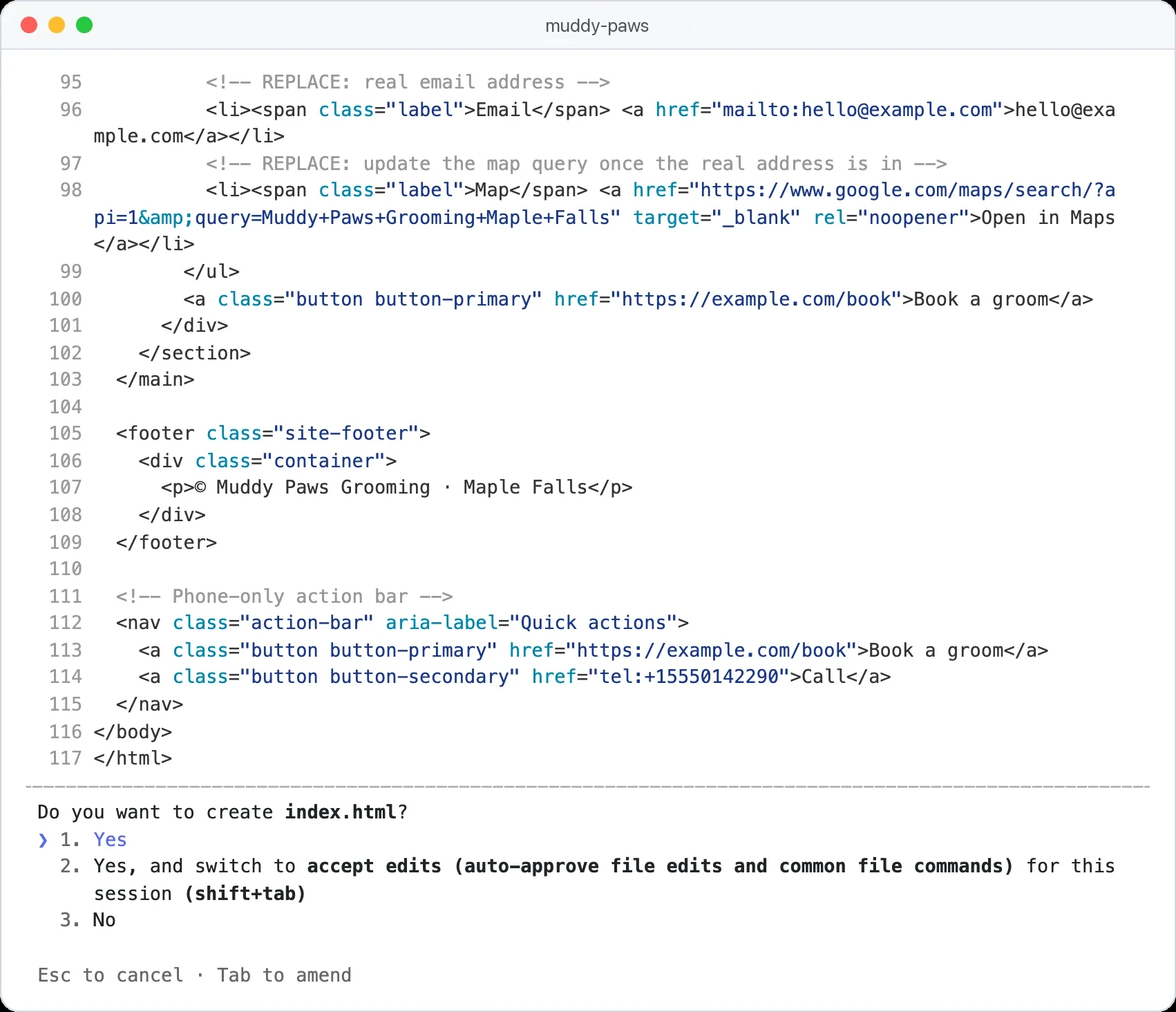Click the green maximize window button
Screen dimensions: 1176x1012
click(x=84, y=26)
